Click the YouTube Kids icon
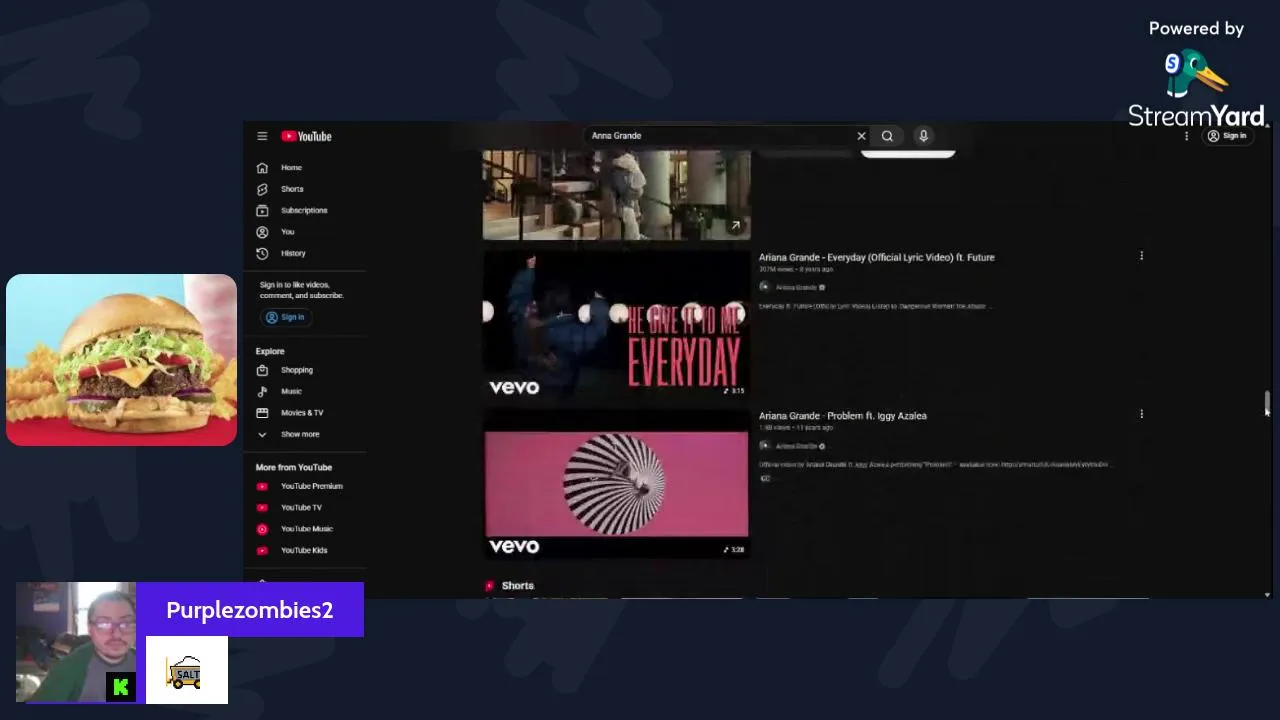 pyautogui.click(x=262, y=550)
